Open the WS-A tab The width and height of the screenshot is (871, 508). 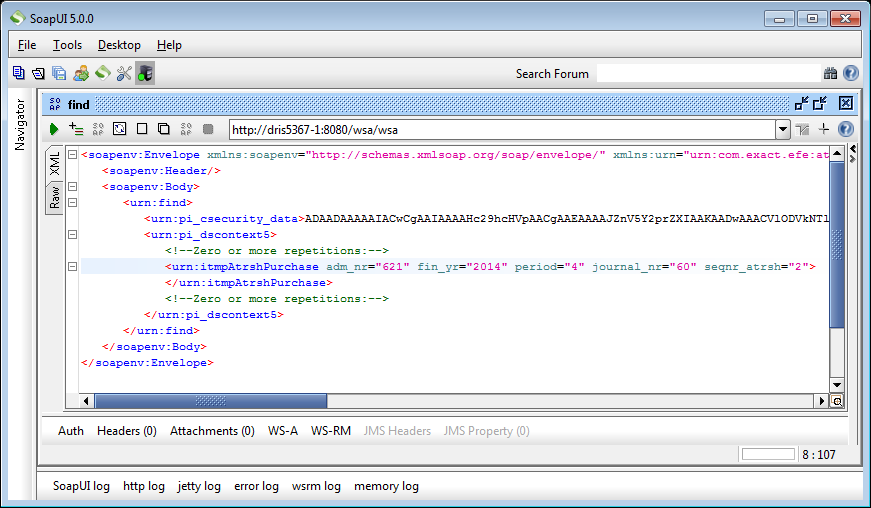[283, 431]
